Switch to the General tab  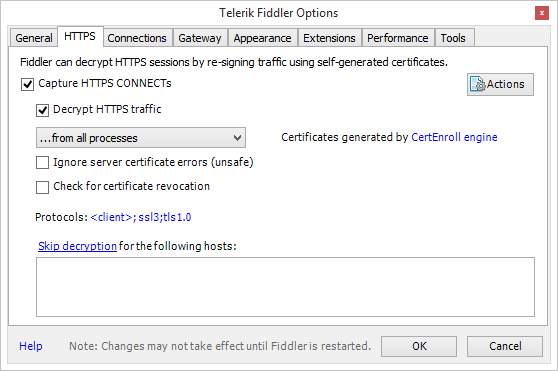[x=34, y=38]
